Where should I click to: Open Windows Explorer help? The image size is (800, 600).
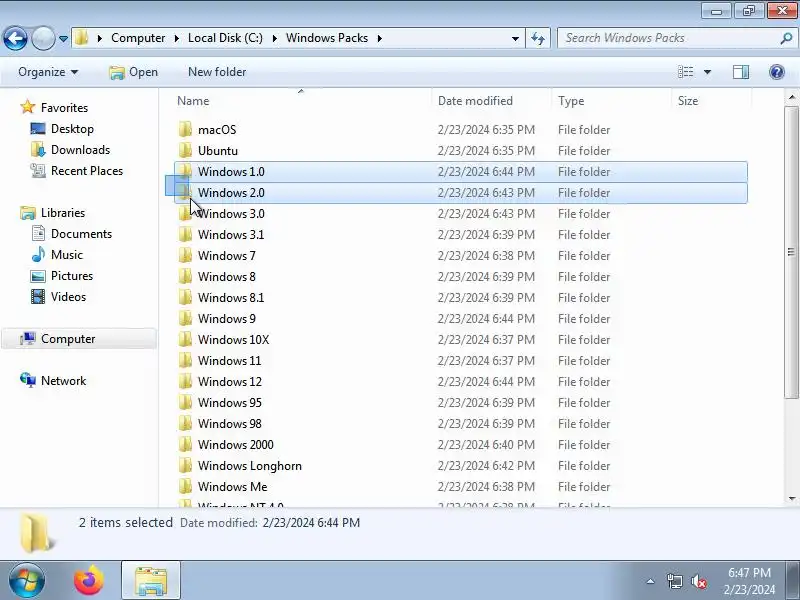tap(777, 72)
